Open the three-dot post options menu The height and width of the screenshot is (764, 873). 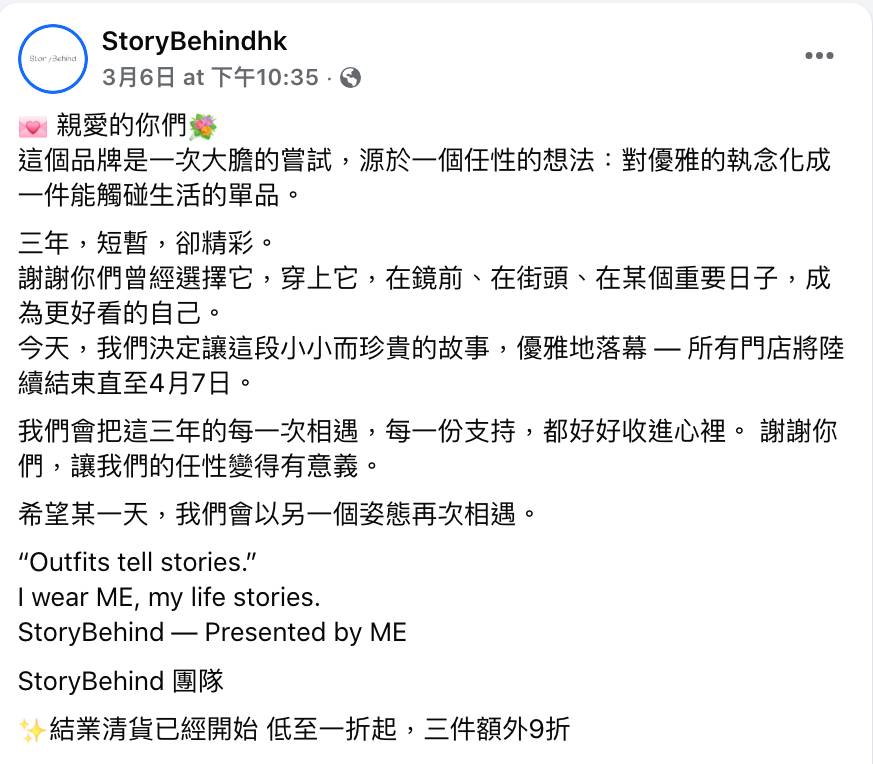coord(819,56)
